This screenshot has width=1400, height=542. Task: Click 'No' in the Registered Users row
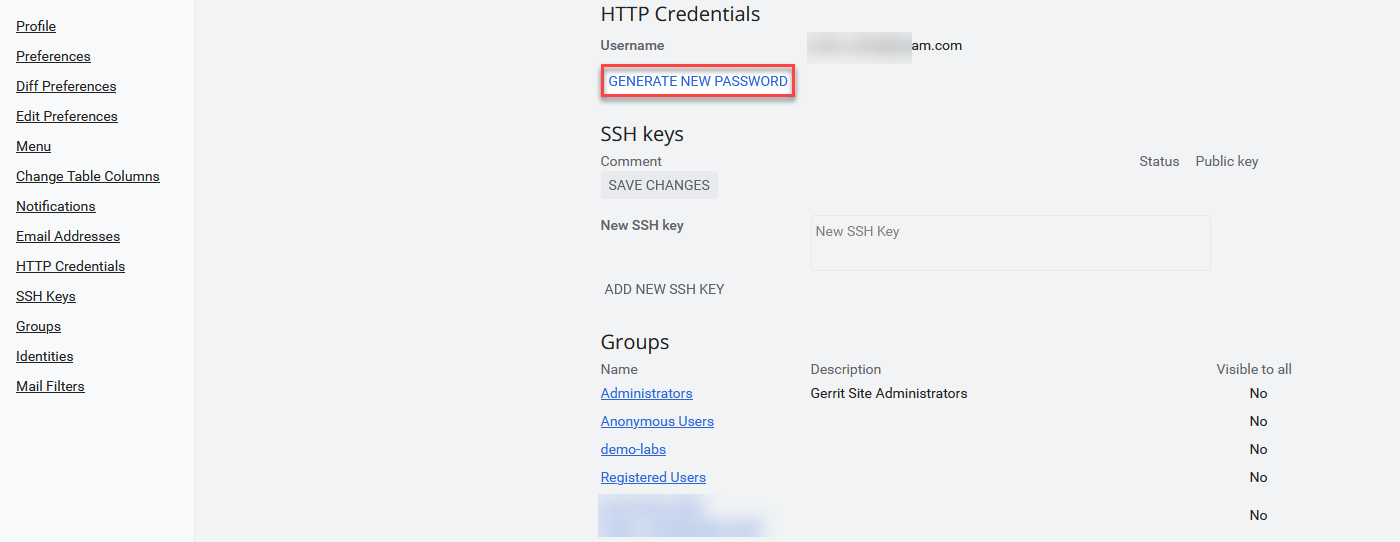click(1258, 477)
